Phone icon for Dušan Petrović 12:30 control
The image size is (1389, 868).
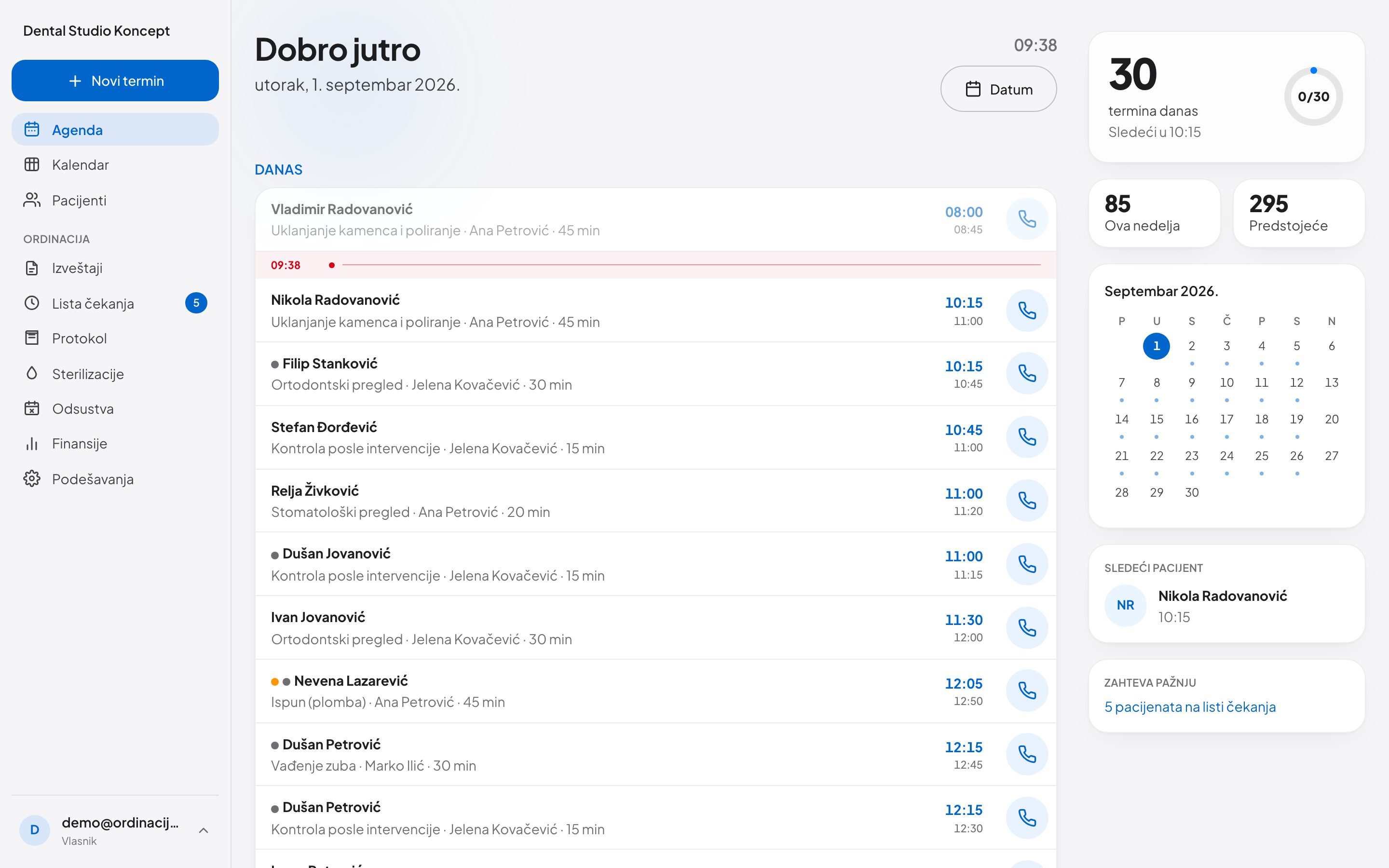[x=1027, y=818]
